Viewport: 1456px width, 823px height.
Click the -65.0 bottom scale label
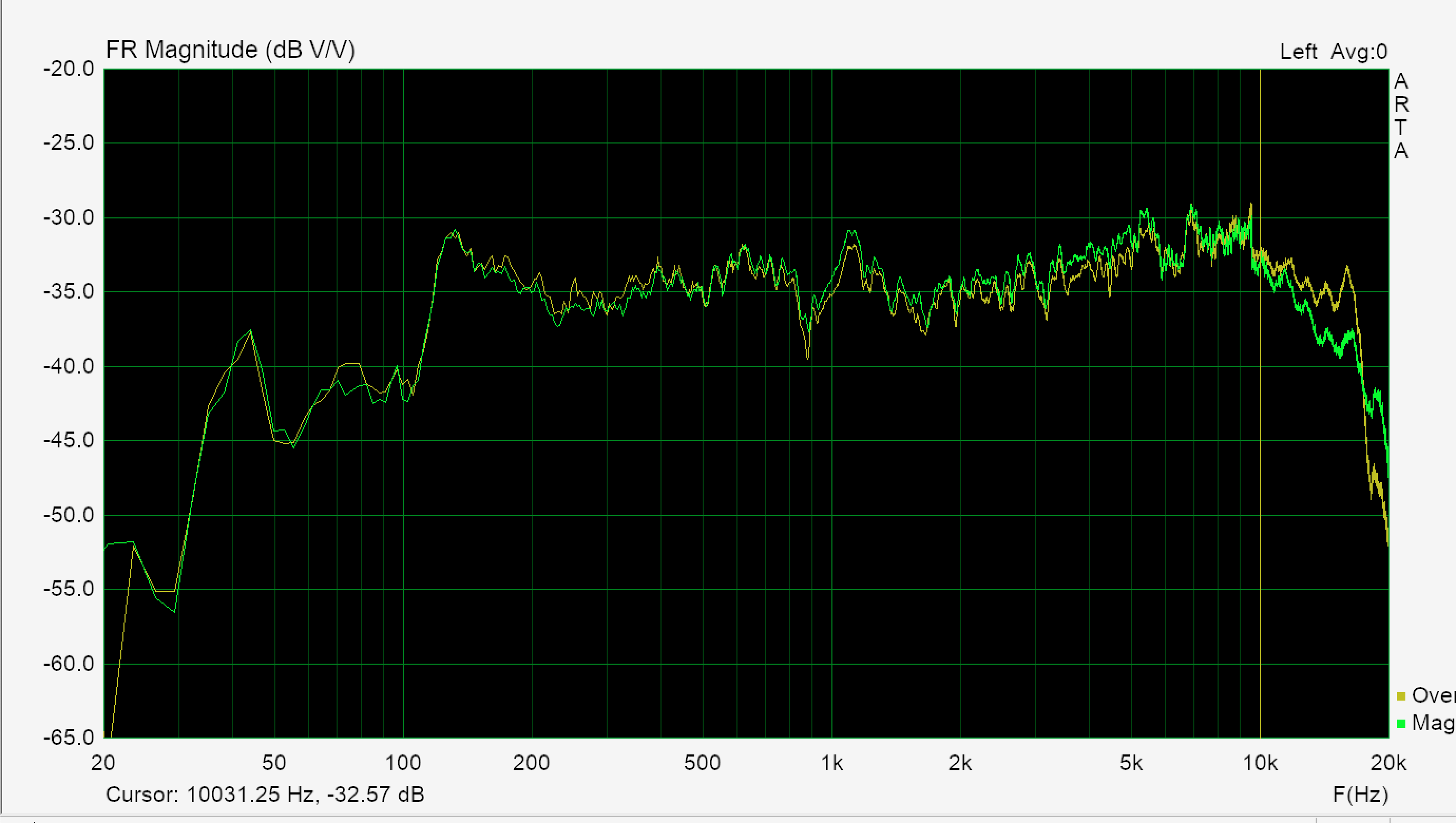(69, 738)
